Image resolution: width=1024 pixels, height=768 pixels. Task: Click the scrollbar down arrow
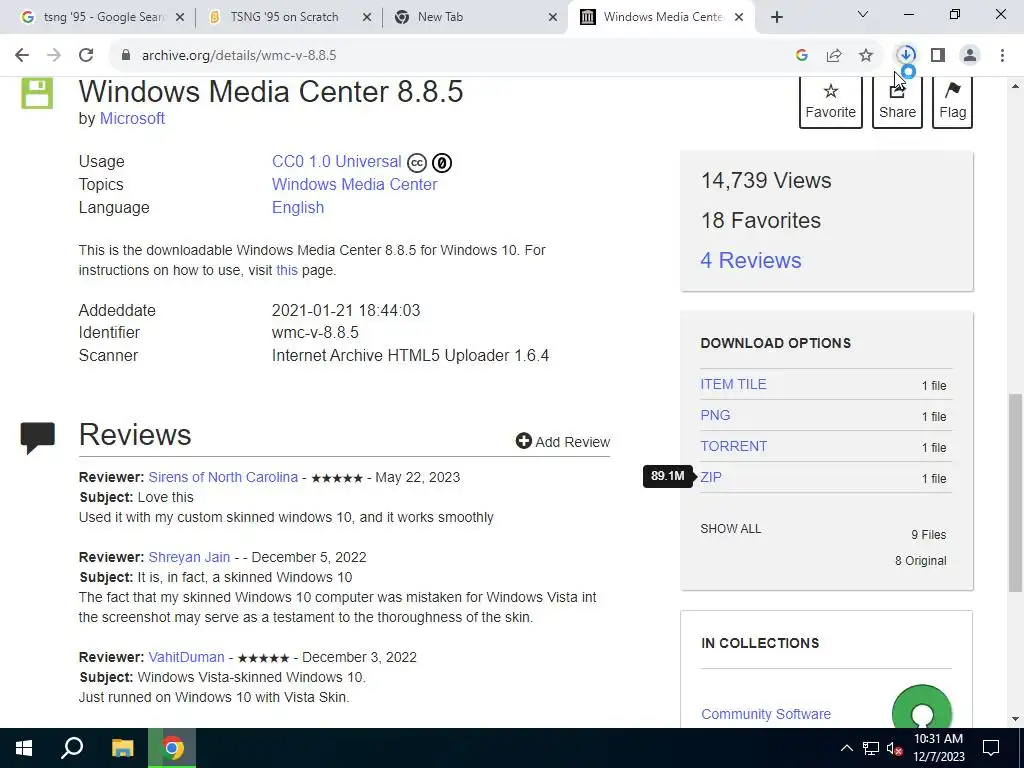[1015, 719]
